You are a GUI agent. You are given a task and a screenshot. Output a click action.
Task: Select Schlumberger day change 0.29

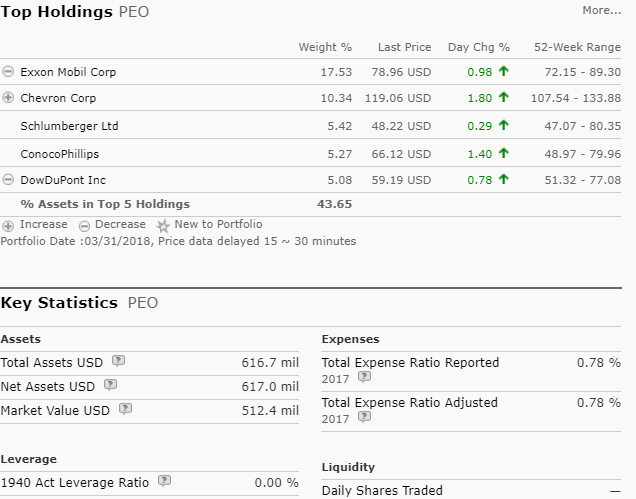pyautogui.click(x=479, y=126)
